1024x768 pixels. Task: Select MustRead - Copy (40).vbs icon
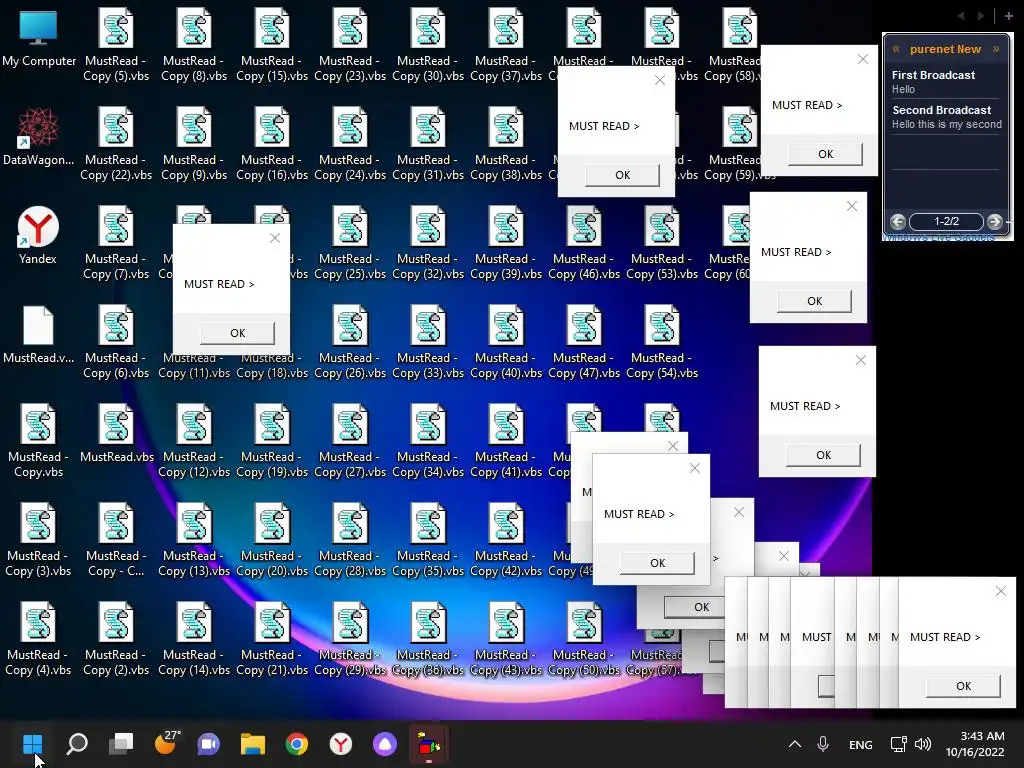click(x=506, y=343)
